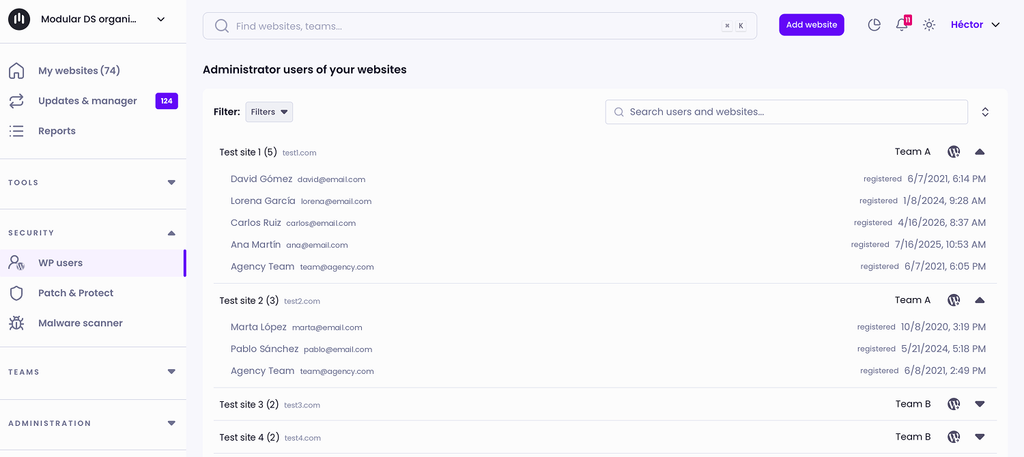Click user Lorena García

tap(263, 201)
